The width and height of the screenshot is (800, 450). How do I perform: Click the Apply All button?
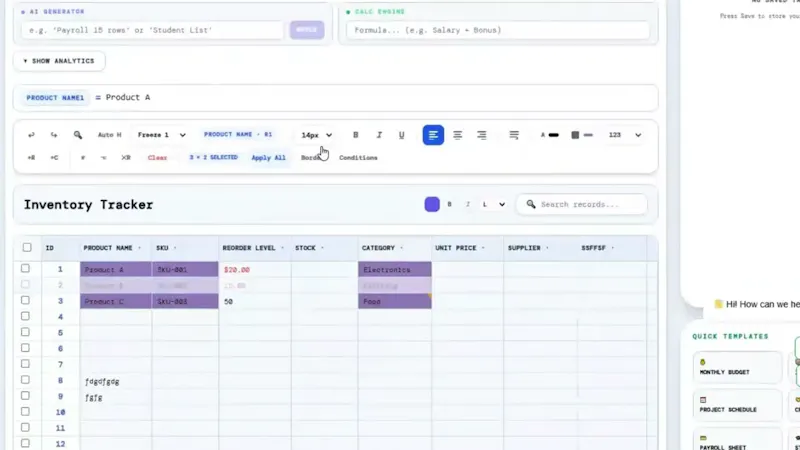coord(268,158)
